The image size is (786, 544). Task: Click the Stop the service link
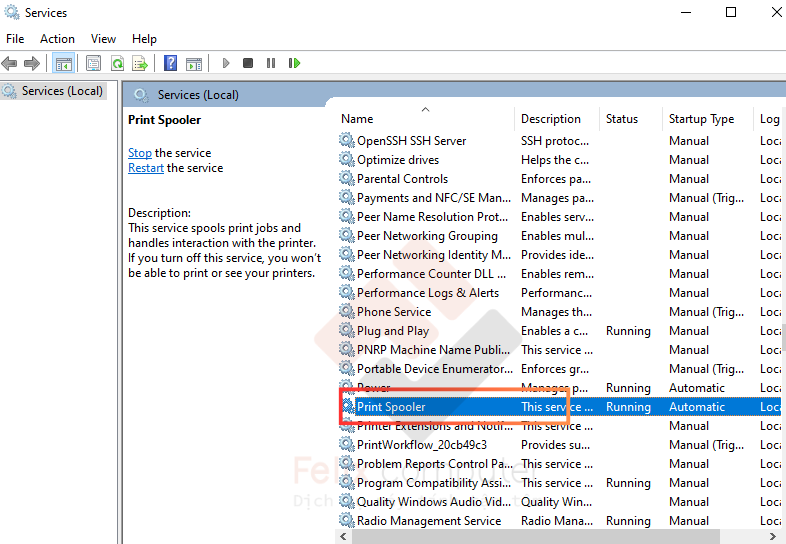click(x=140, y=153)
